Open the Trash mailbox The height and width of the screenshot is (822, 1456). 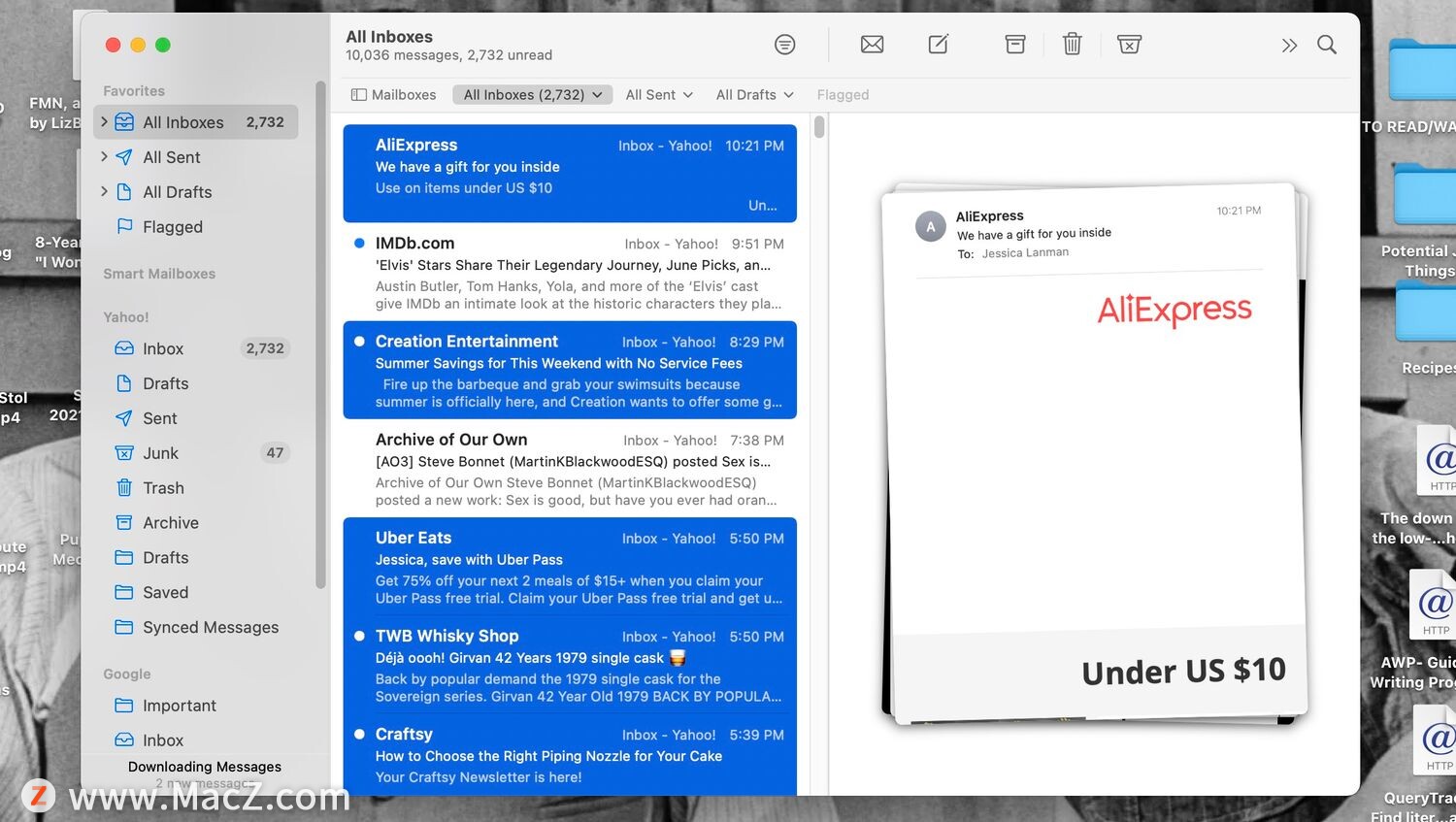196,488
